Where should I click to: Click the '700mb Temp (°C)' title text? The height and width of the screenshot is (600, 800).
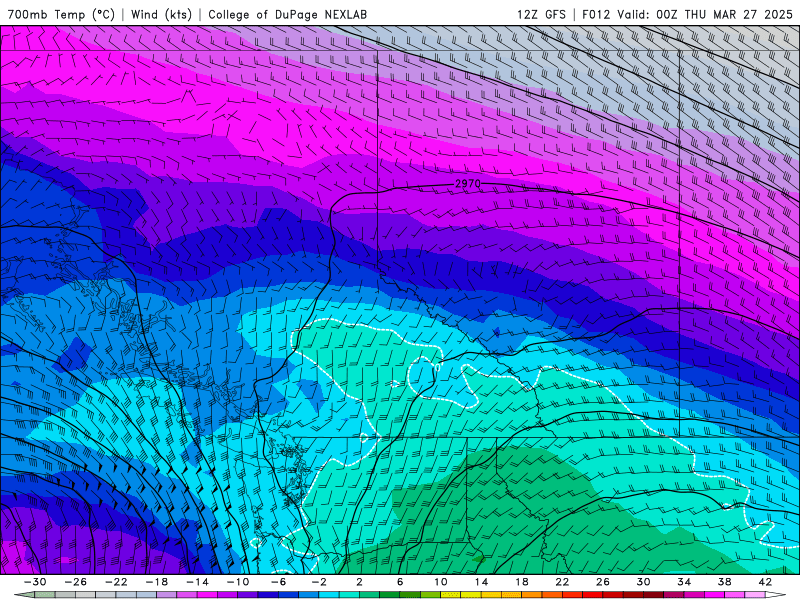pyautogui.click(x=61, y=14)
